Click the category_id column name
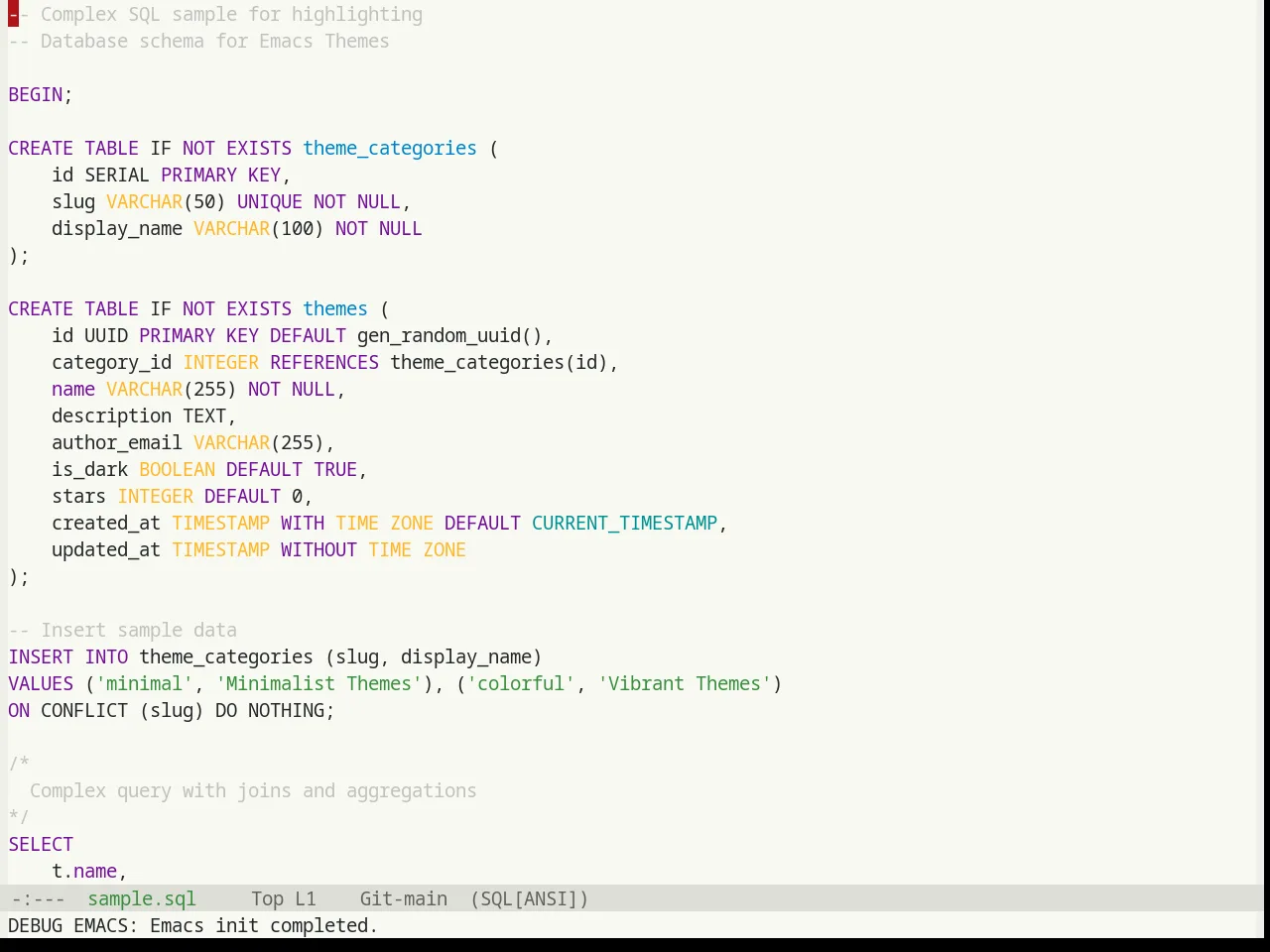1270x952 pixels. 112,362
